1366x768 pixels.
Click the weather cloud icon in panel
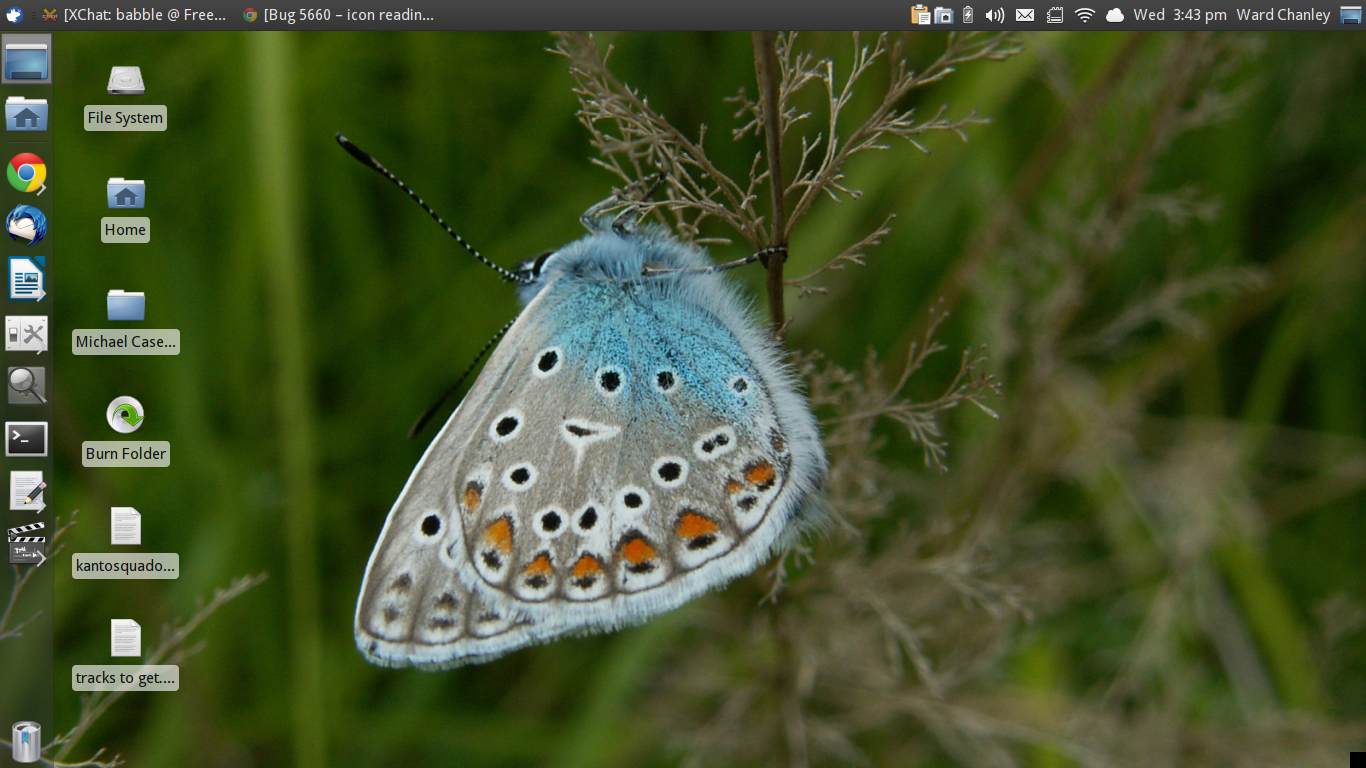tap(1115, 15)
